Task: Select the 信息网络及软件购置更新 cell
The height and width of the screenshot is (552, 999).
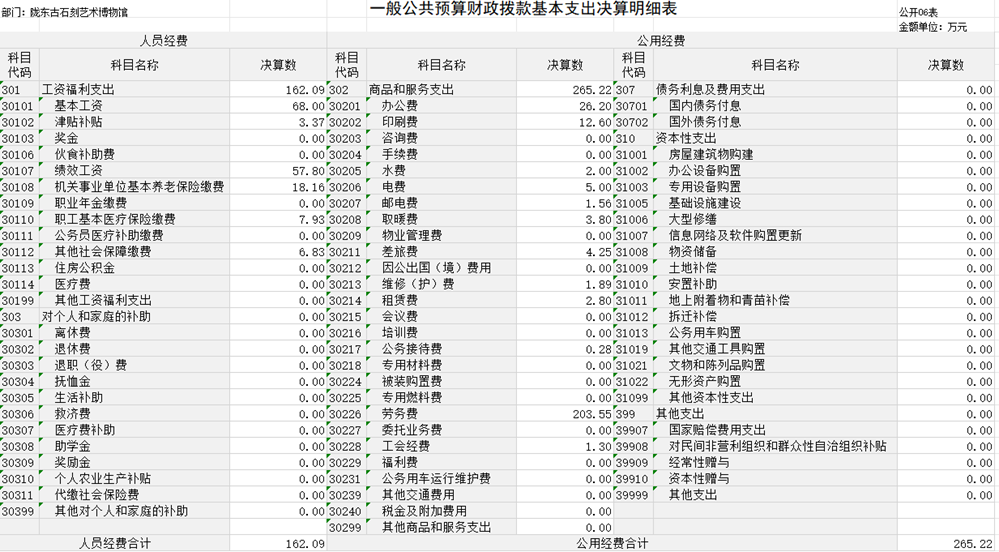Action: pyautogui.click(x=775, y=236)
